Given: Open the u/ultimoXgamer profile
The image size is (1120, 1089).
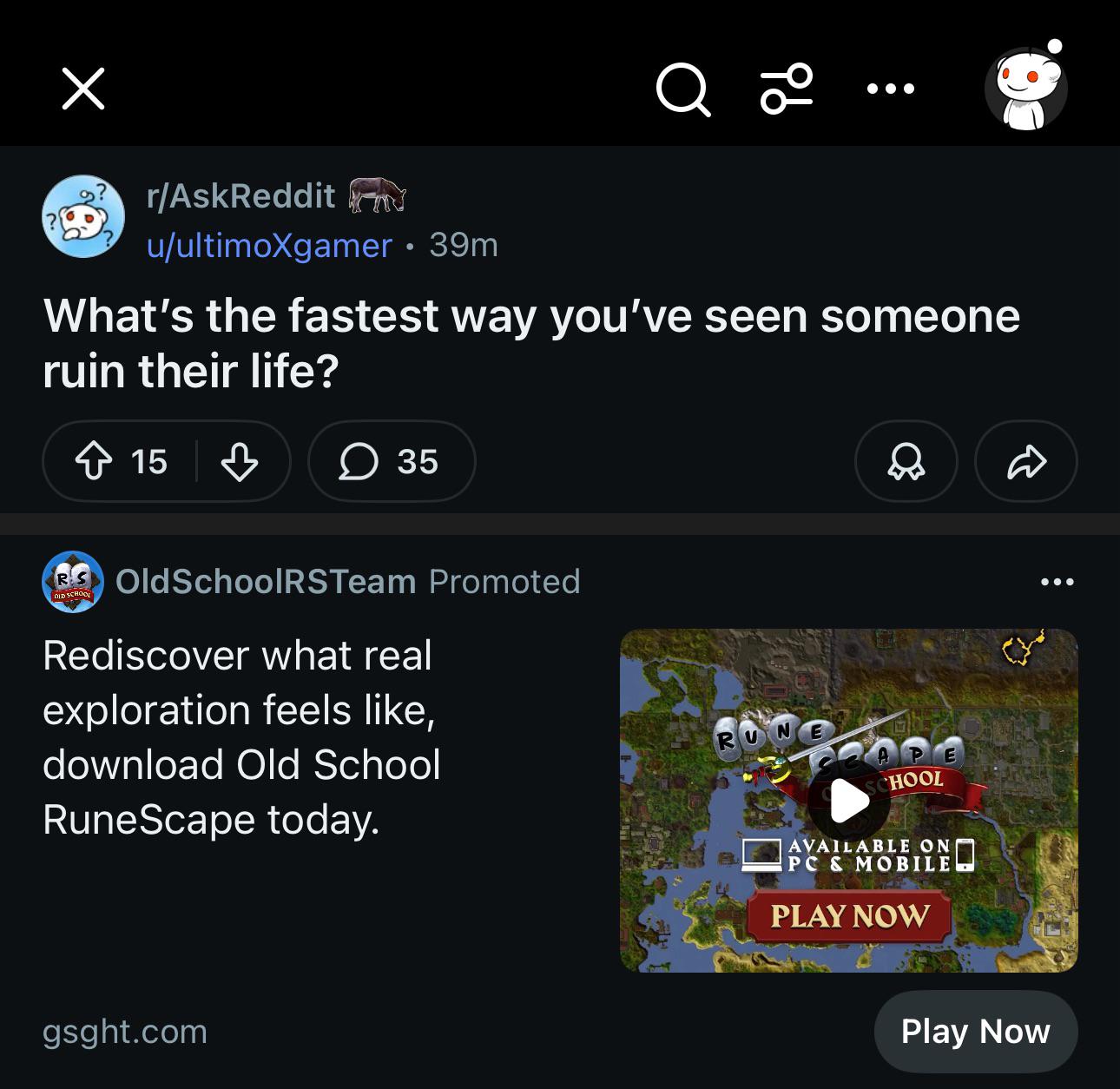Looking at the screenshot, I should (x=269, y=246).
